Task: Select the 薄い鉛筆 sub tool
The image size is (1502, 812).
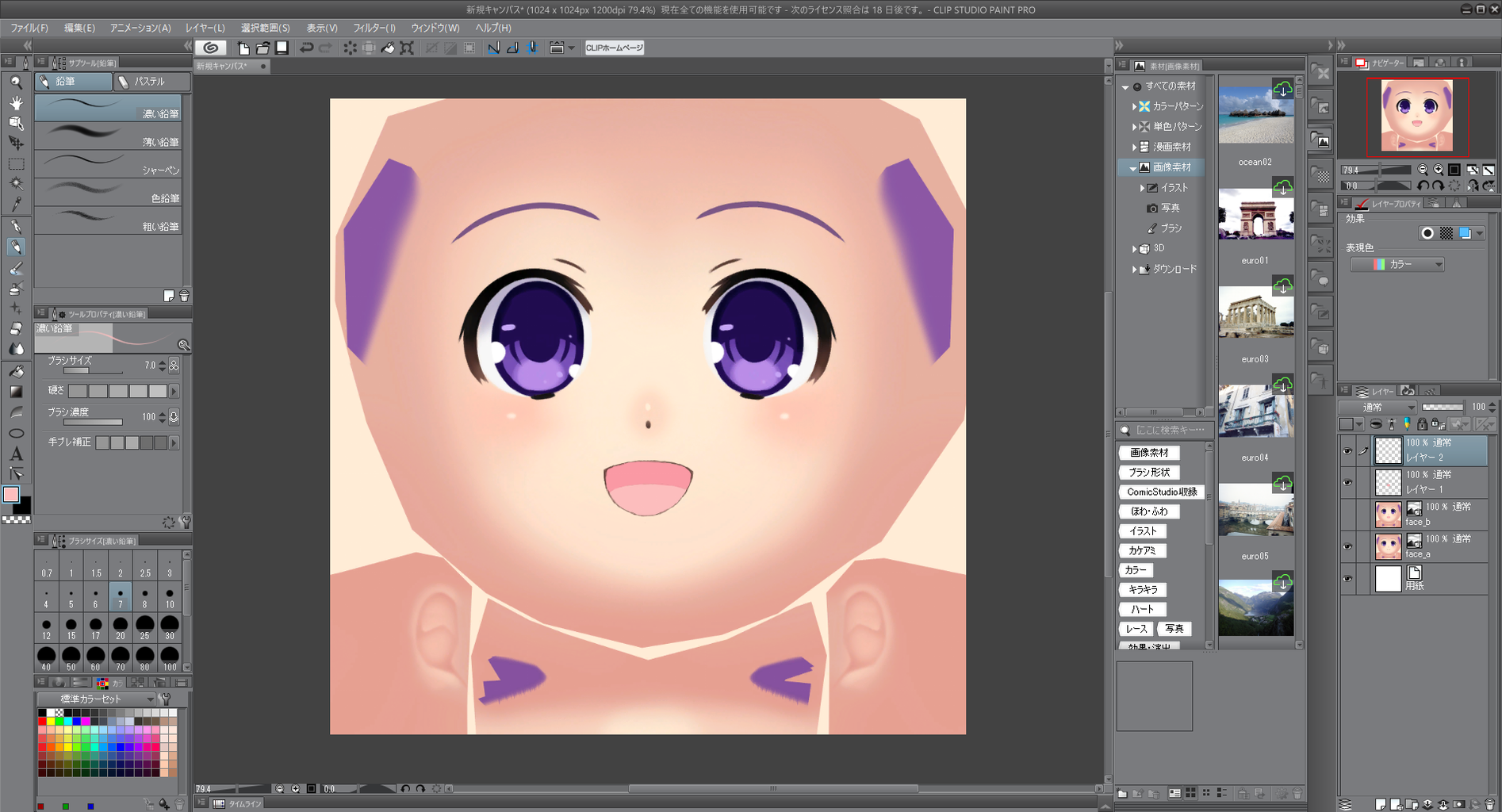Action: (108, 136)
